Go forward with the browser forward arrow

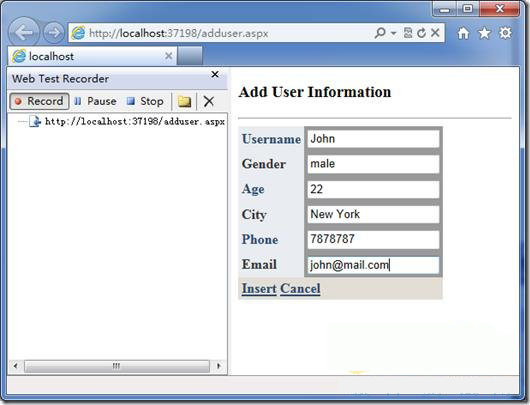pos(54,33)
